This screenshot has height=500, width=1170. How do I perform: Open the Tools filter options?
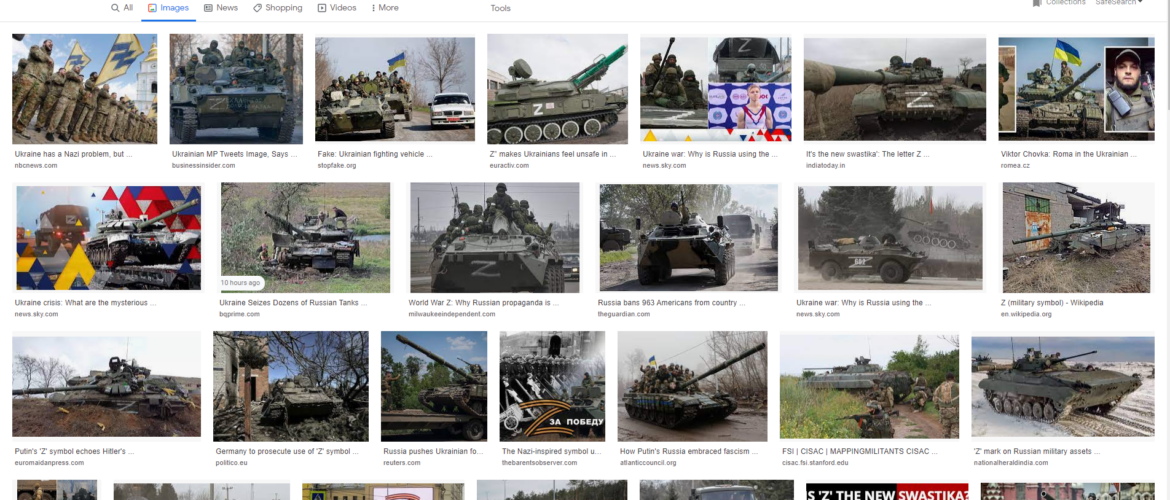(x=500, y=8)
